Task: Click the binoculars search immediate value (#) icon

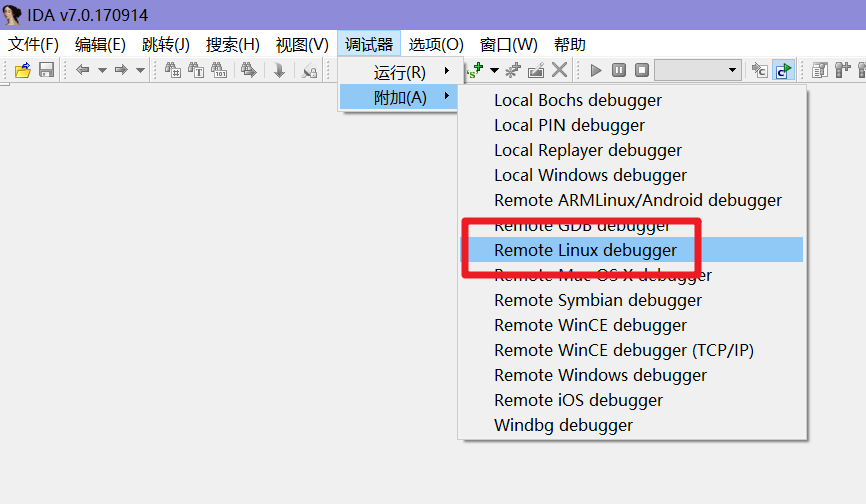Action: (173, 70)
